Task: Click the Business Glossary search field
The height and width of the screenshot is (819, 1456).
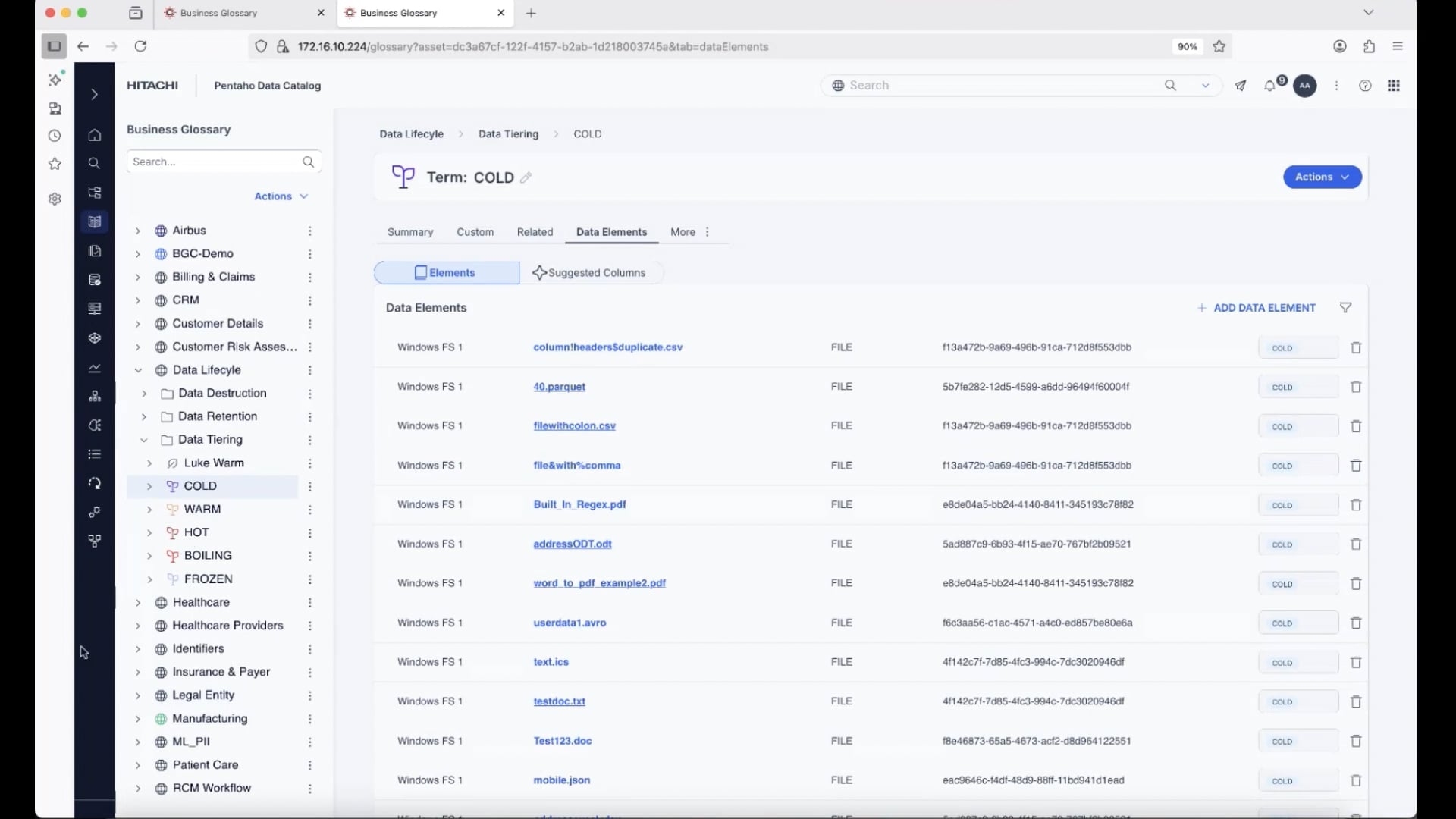Action: coord(215,162)
